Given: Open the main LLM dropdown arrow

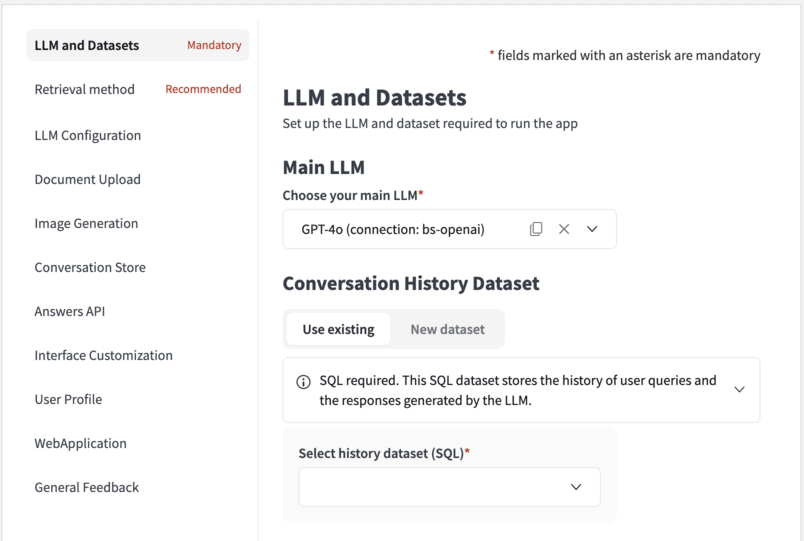Looking at the screenshot, I should (x=592, y=229).
